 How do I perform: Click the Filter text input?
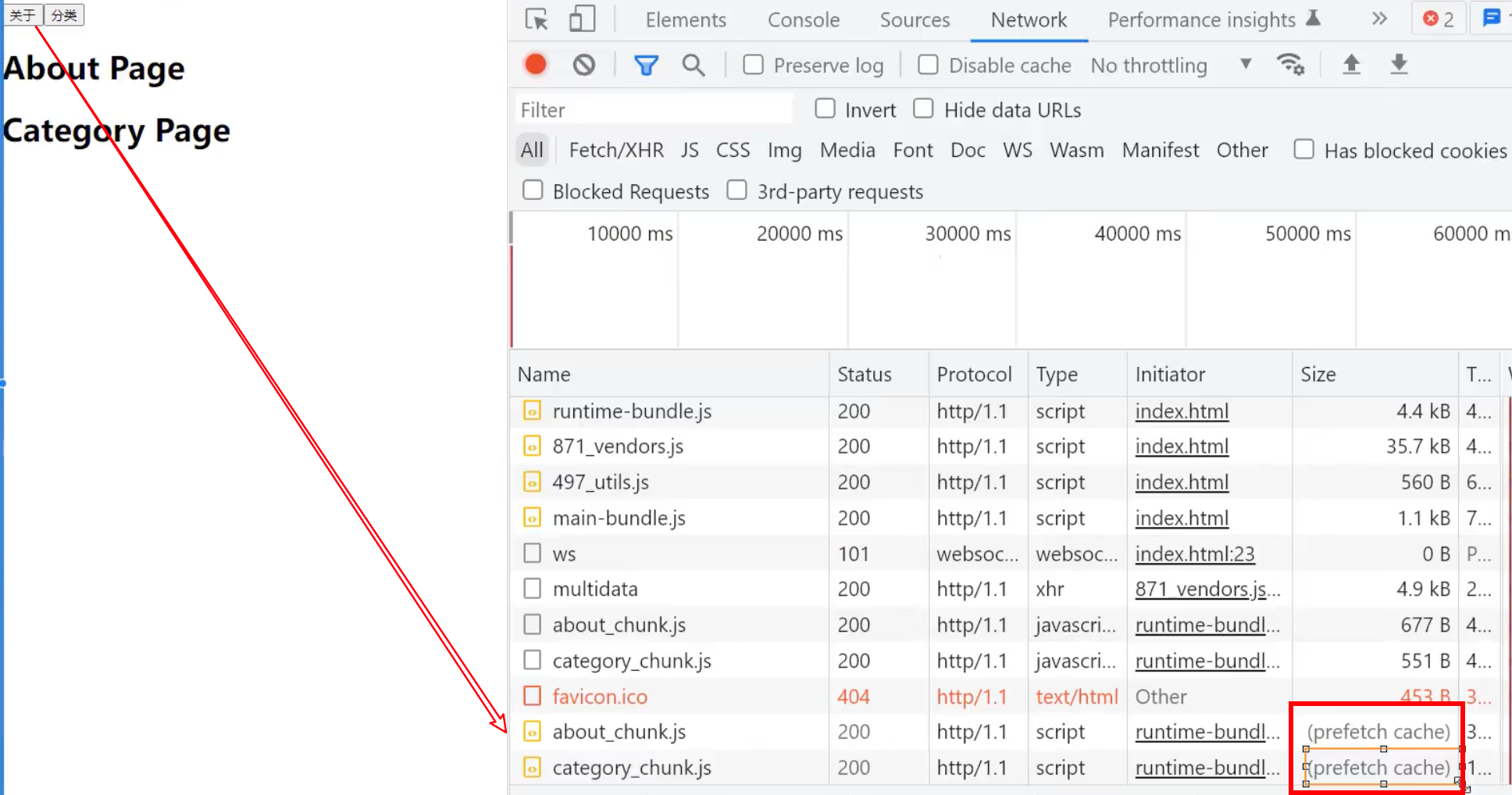653,109
